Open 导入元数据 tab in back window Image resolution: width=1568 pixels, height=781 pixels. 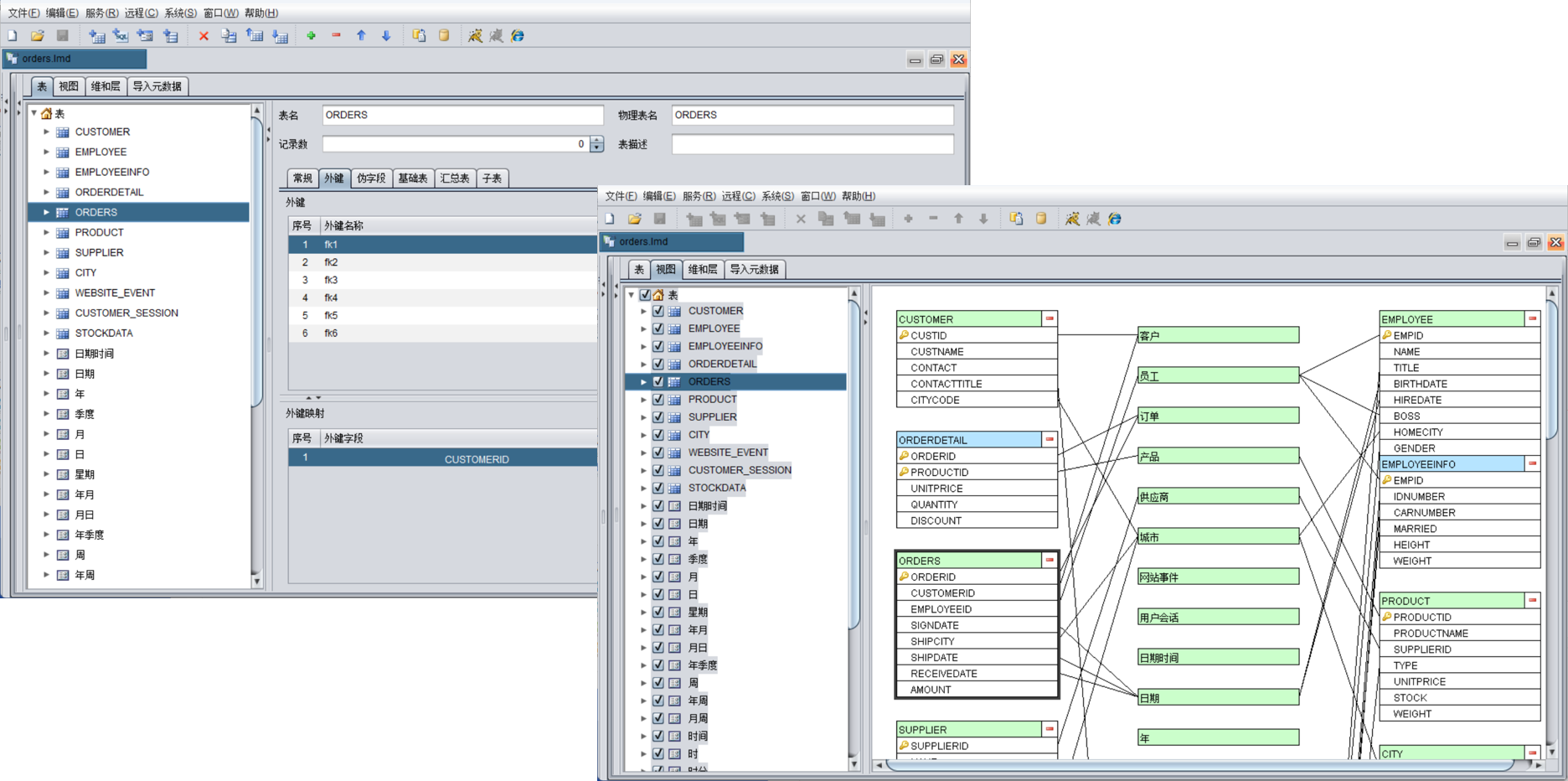[x=157, y=86]
